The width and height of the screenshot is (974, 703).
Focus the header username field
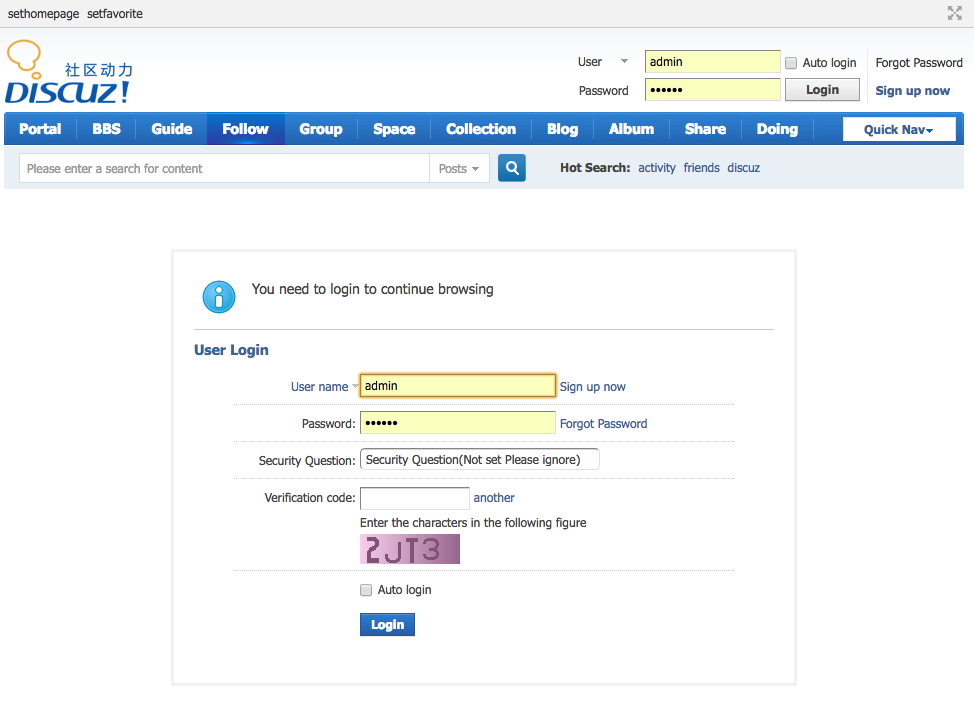(x=712, y=61)
